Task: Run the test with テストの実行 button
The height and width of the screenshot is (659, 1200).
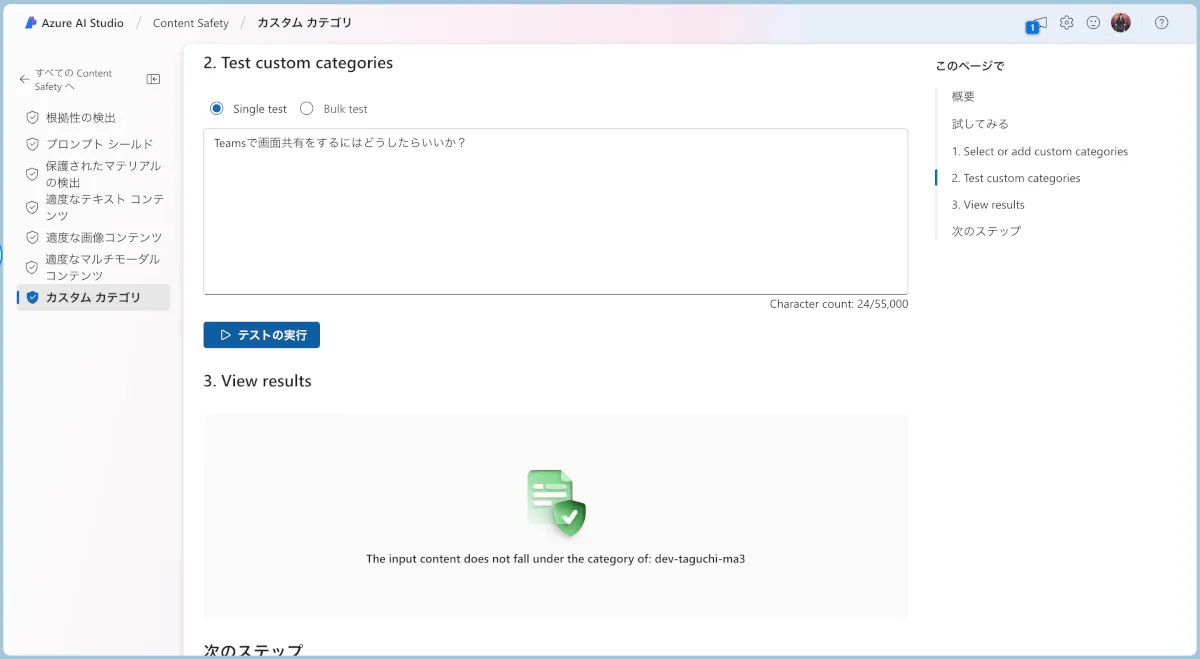Action: coord(261,335)
